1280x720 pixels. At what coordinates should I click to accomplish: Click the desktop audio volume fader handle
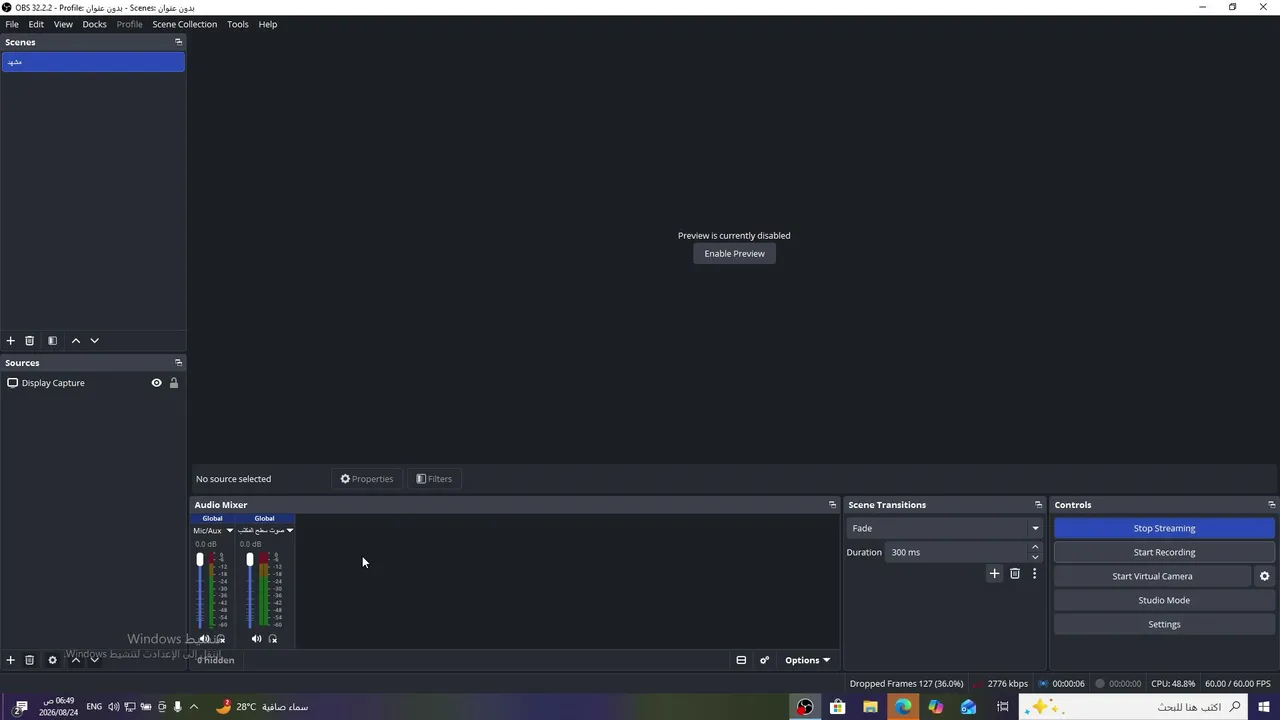250,560
